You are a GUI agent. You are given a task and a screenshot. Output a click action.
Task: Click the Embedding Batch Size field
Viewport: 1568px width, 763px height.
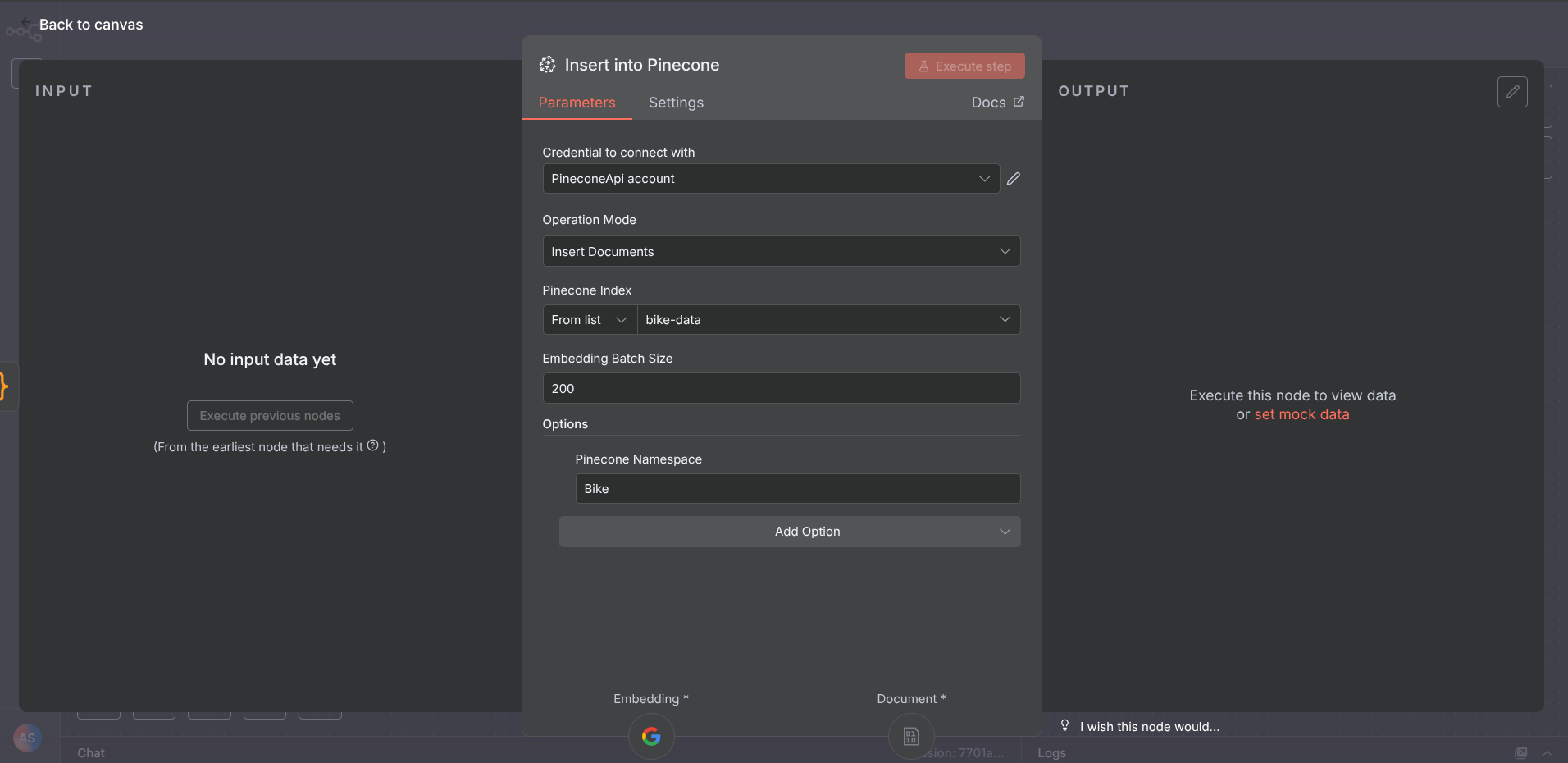pos(782,388)
